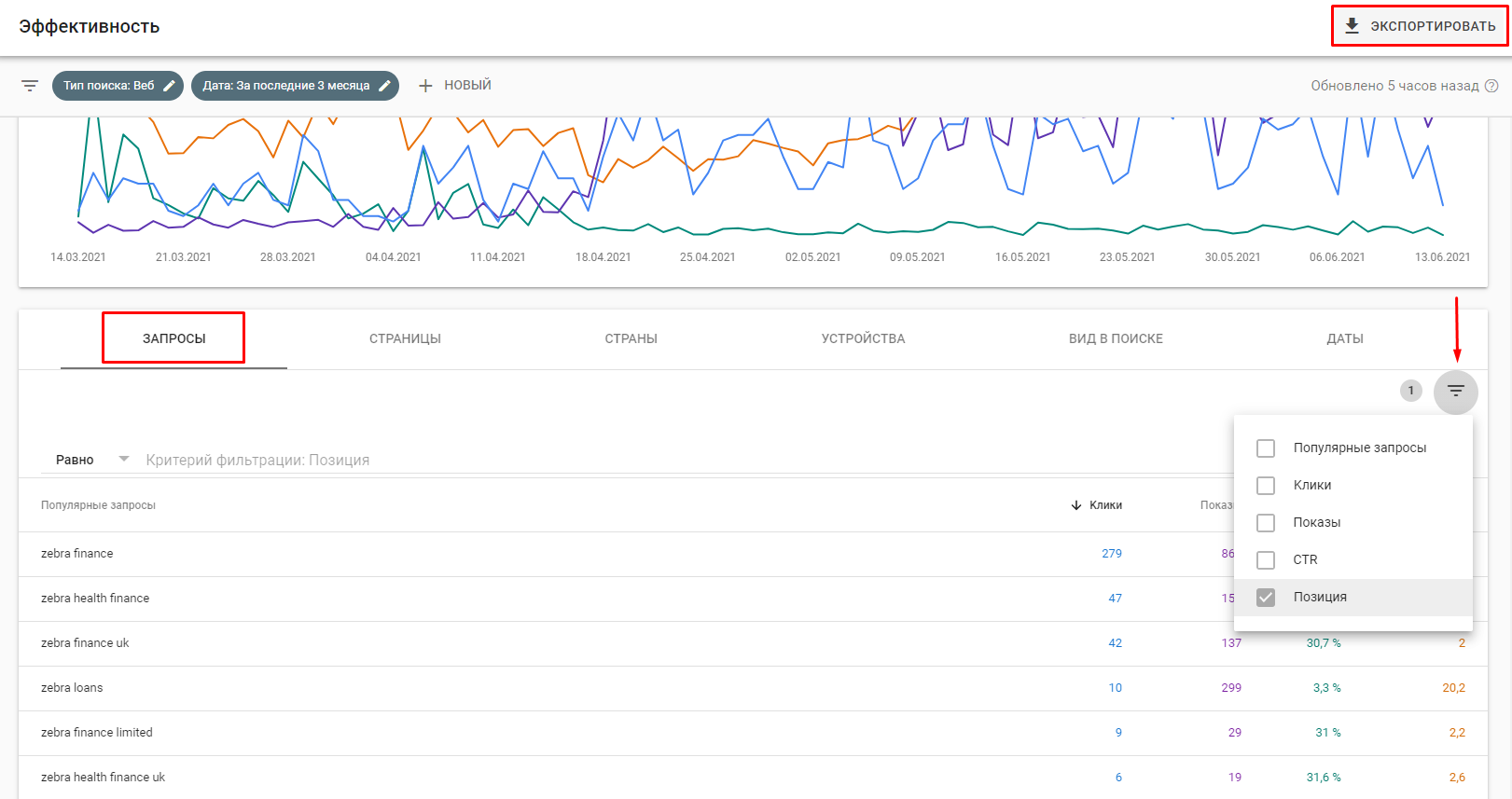Open the Тип поиска: Веб chip
This screenshot has height=799, width=1512.
point(108,86)
